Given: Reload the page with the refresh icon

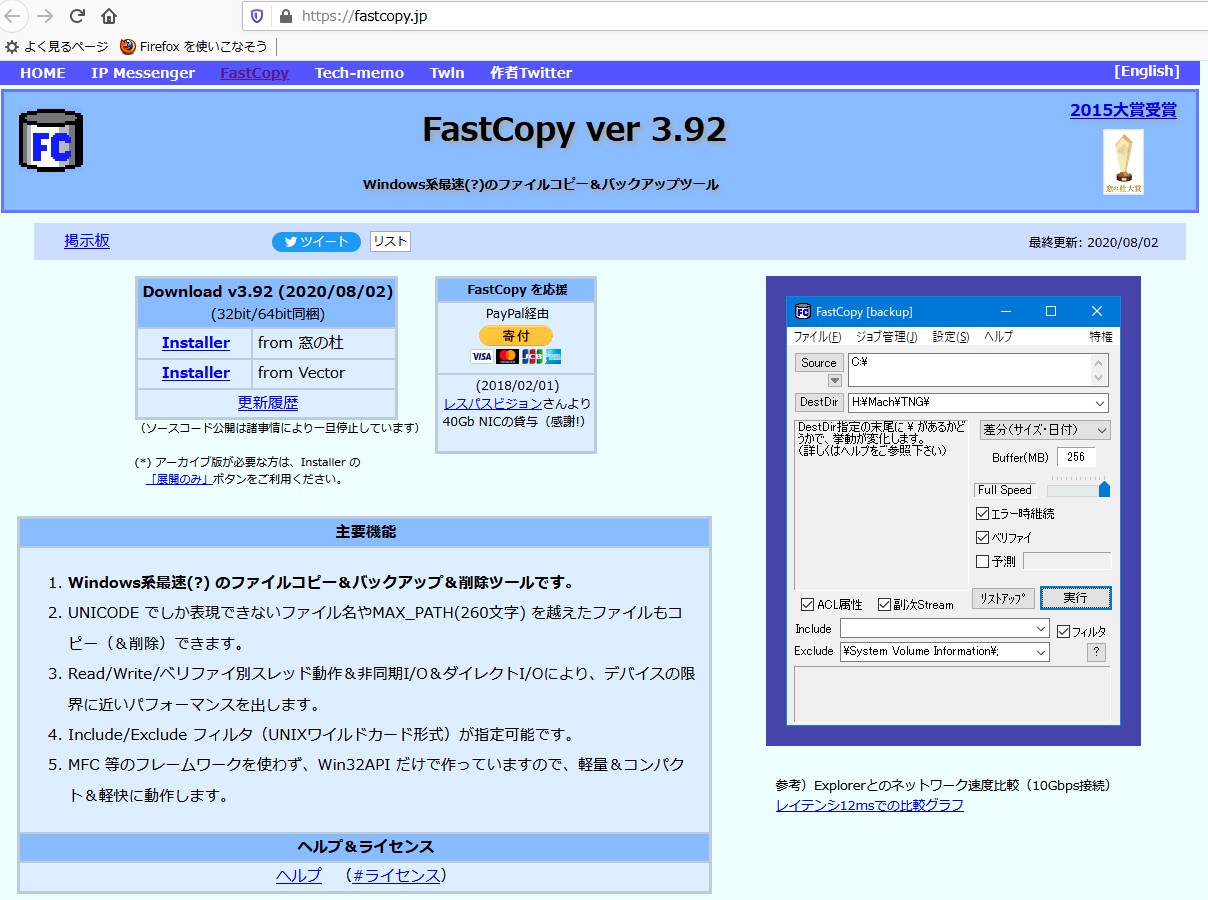Looking at the screenshot, I should [x=77, y=16].
